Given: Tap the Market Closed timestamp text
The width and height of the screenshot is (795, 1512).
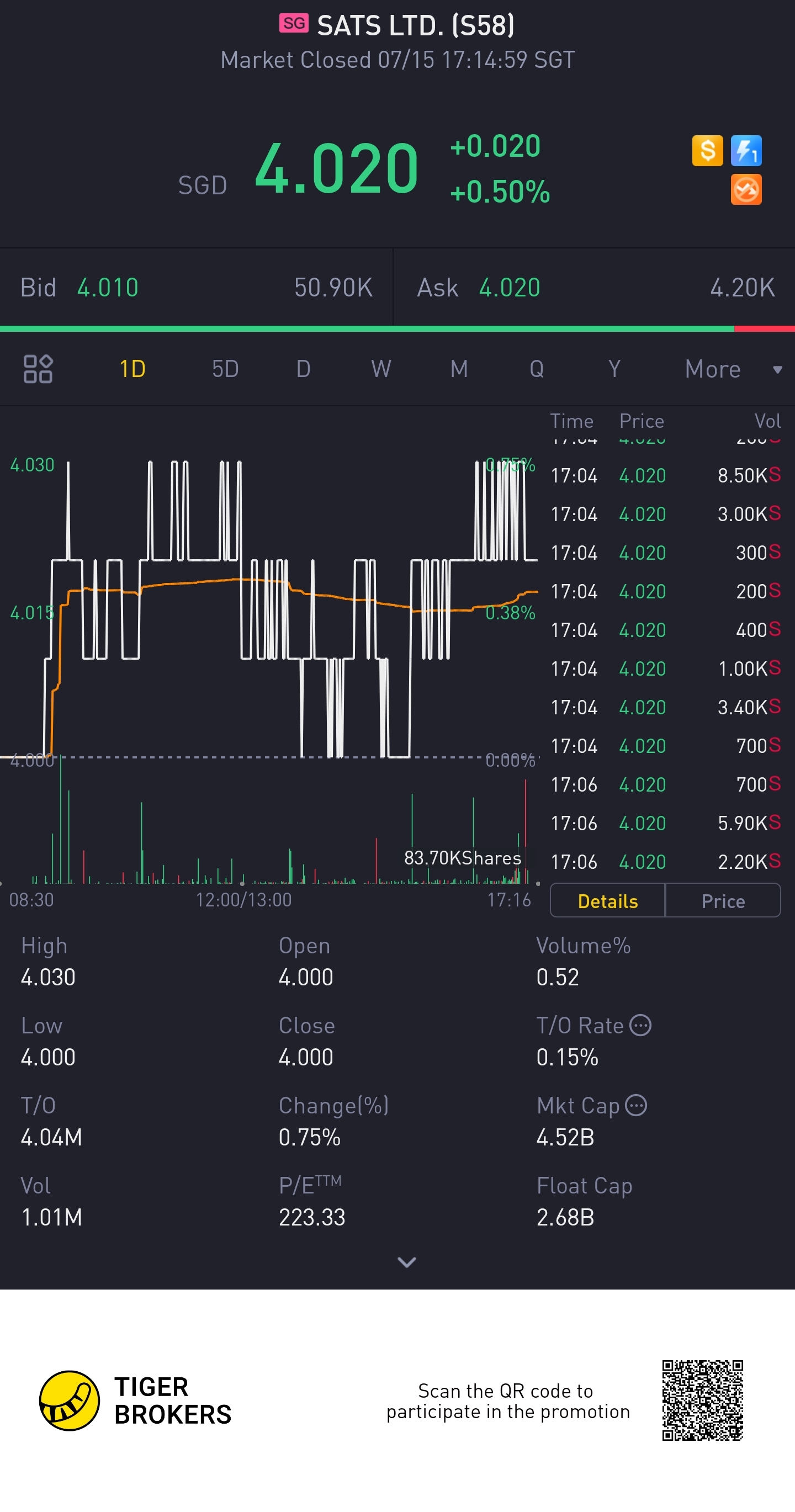Looking at the screenshot, I should point(397,60).
